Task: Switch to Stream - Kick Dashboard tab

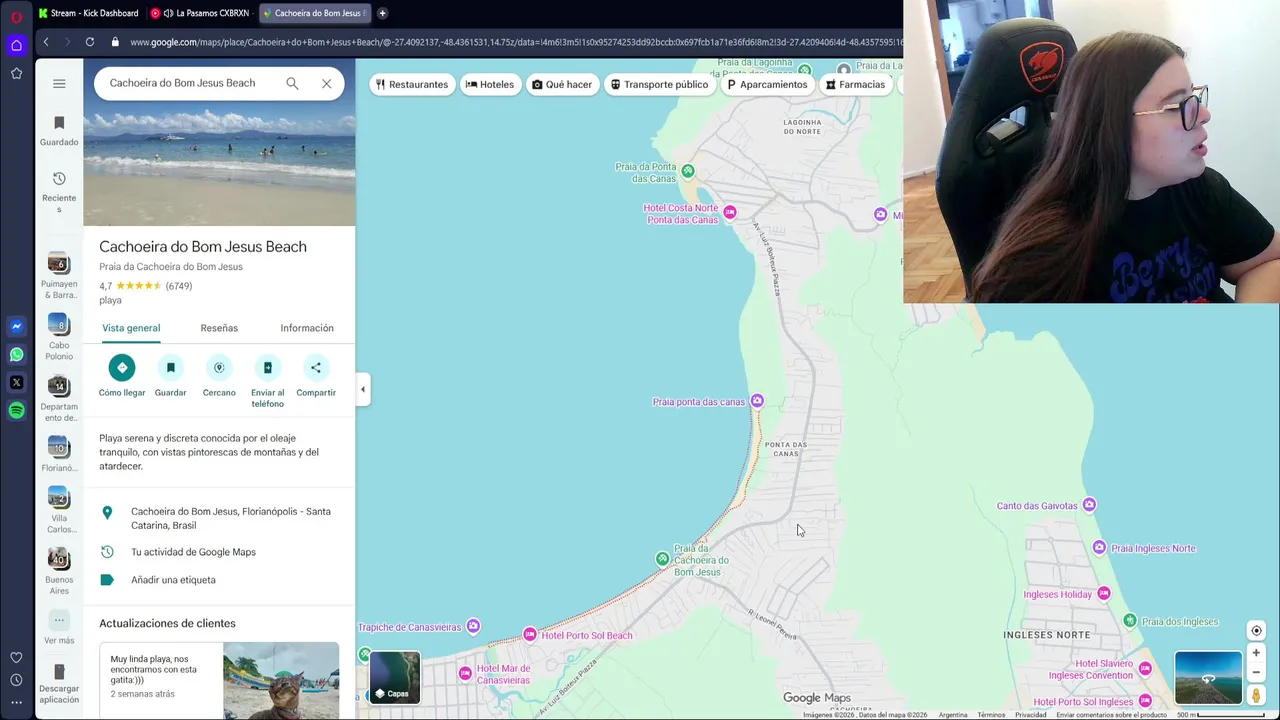Action: [88, 13]
